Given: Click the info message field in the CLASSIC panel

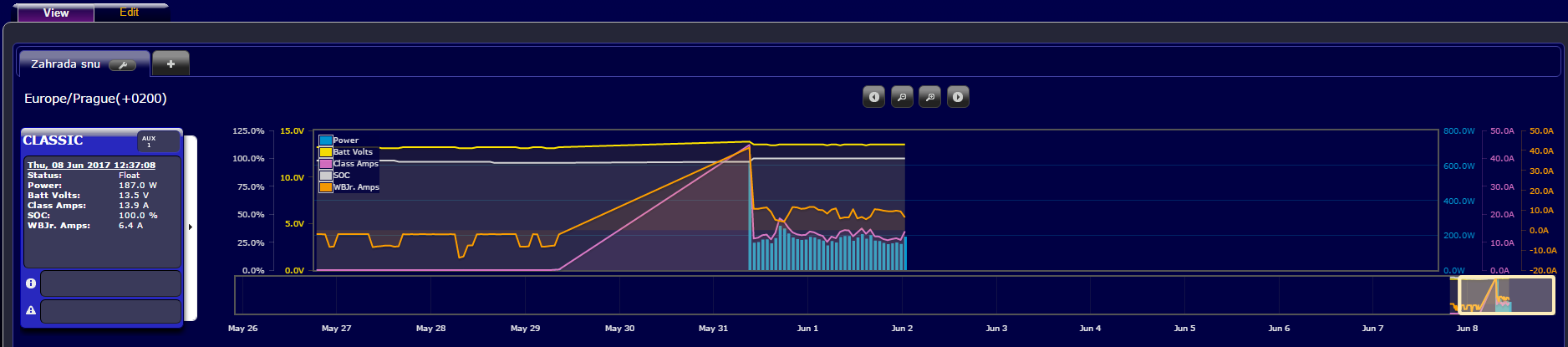Looking at the screenshot, I should click(x=110, y=283).
